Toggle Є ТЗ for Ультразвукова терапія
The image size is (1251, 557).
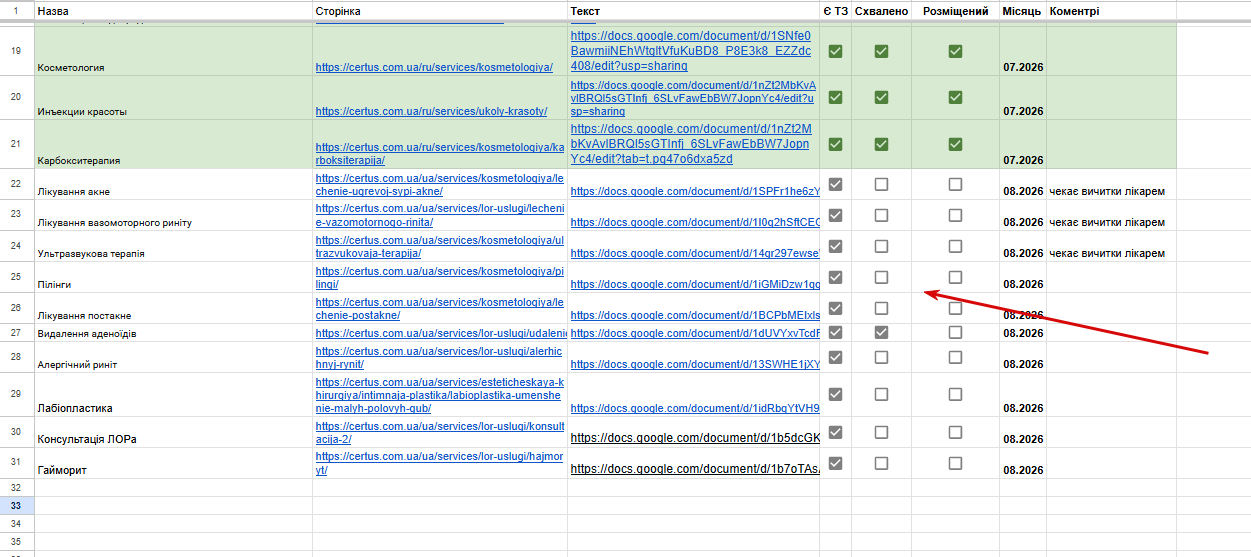(x=835, y=246)
